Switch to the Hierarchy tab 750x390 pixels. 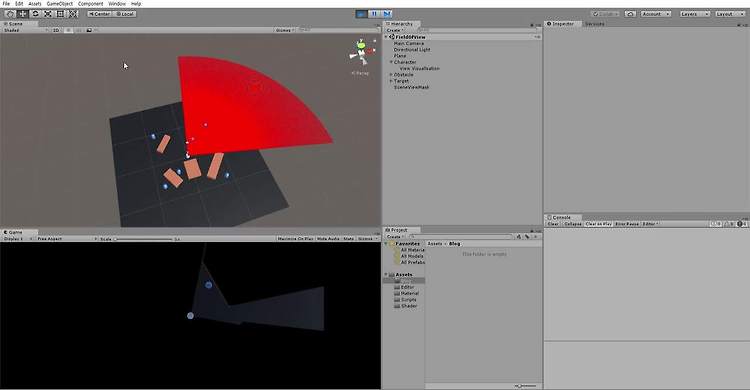click(x=401, y=23)
